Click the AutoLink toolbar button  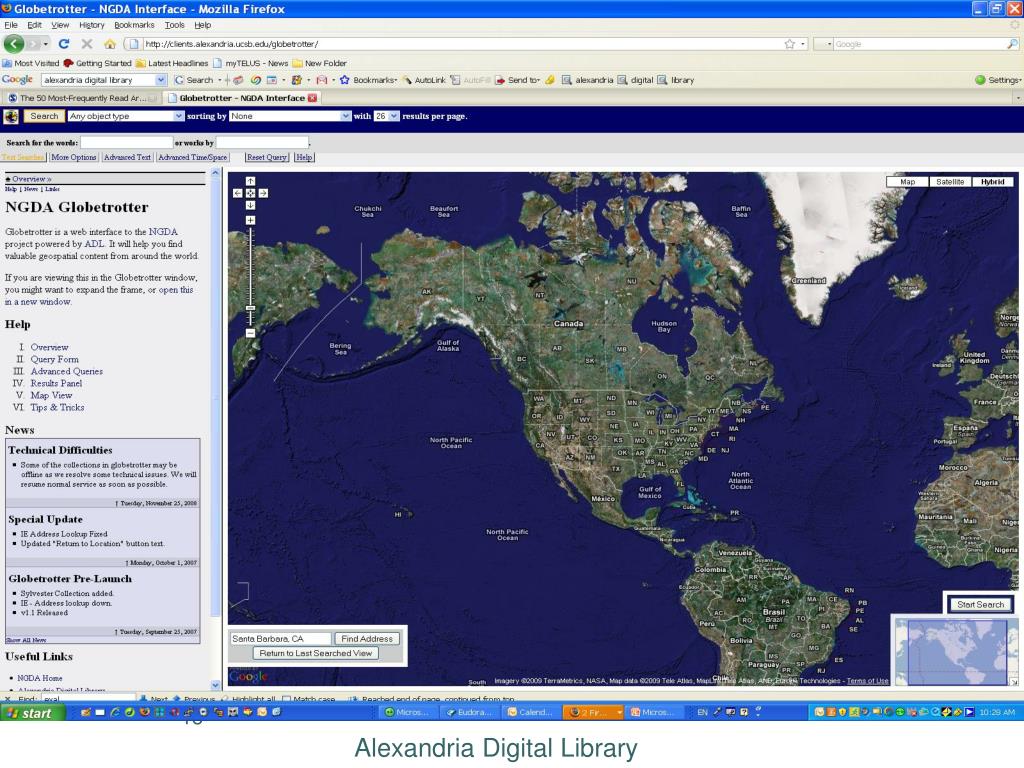[424, 80]
